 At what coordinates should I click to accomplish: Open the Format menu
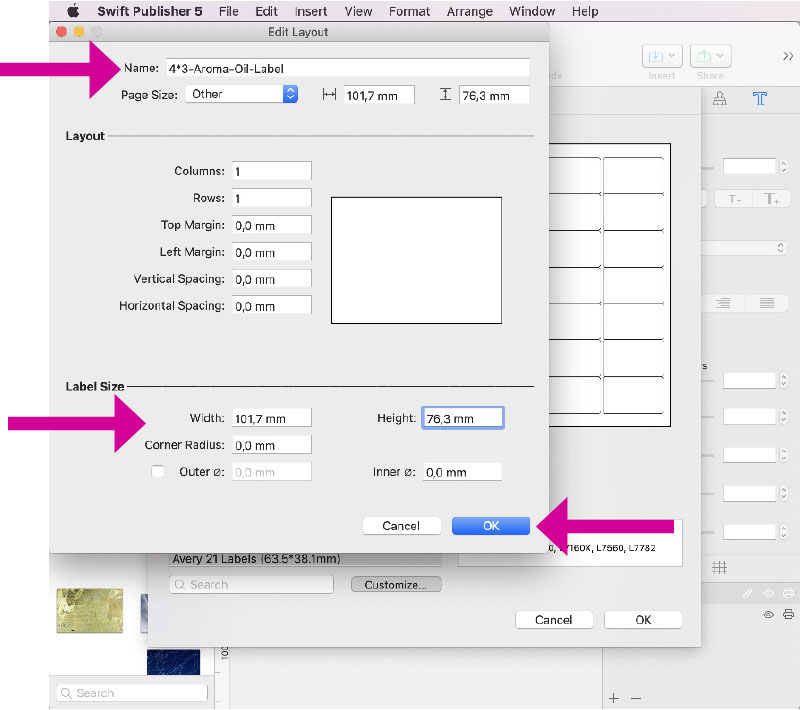(409, 11)
